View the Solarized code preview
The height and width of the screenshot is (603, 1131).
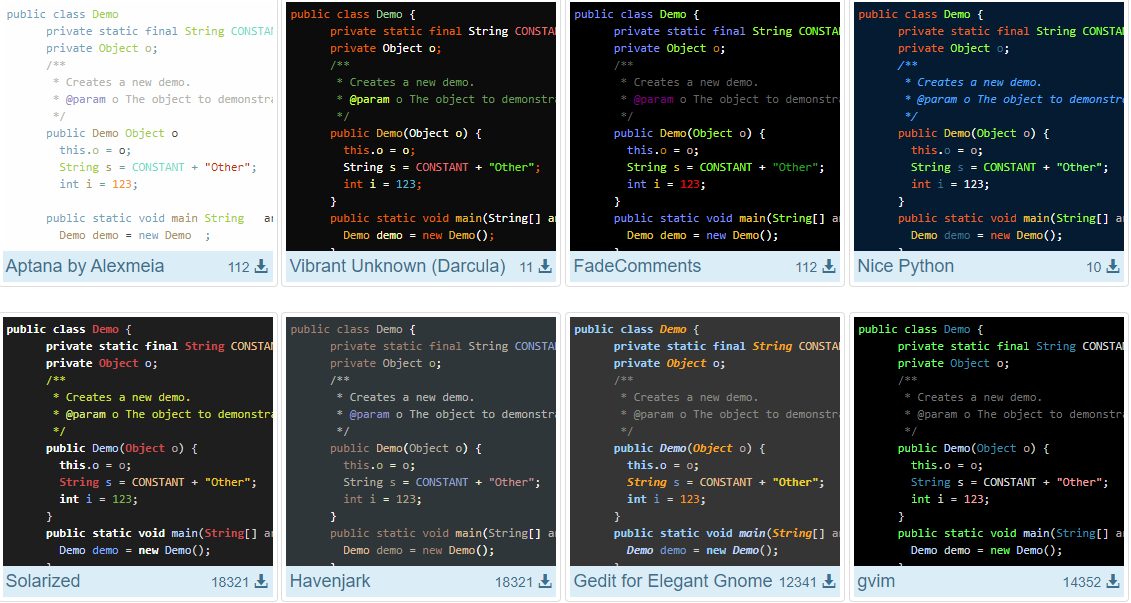[x=138, y=441]
